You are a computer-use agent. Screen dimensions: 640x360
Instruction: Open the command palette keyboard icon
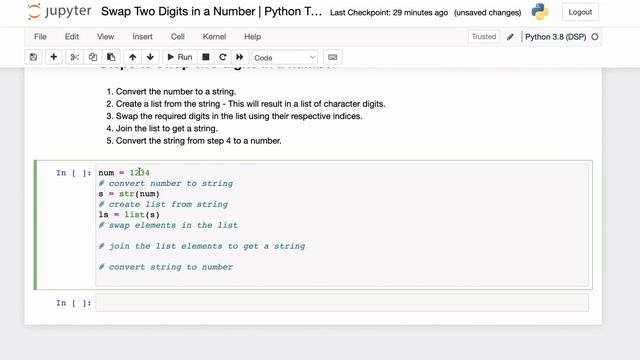pos(333,57)
